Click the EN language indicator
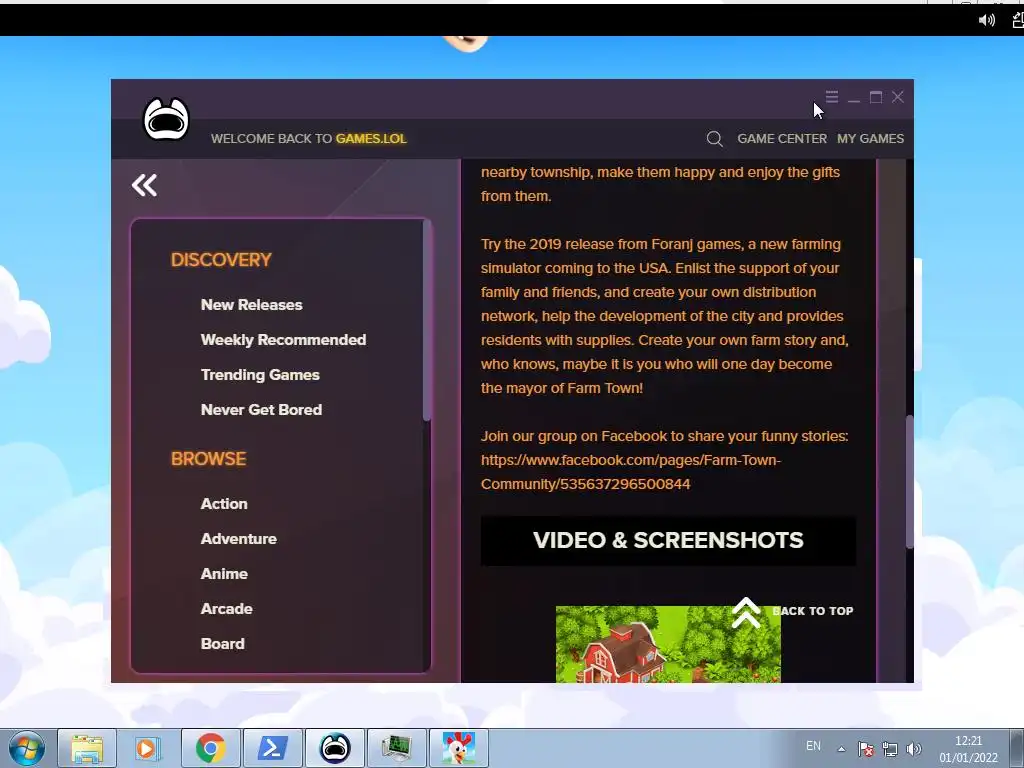The image size is (1024, 768). point(813,746)
